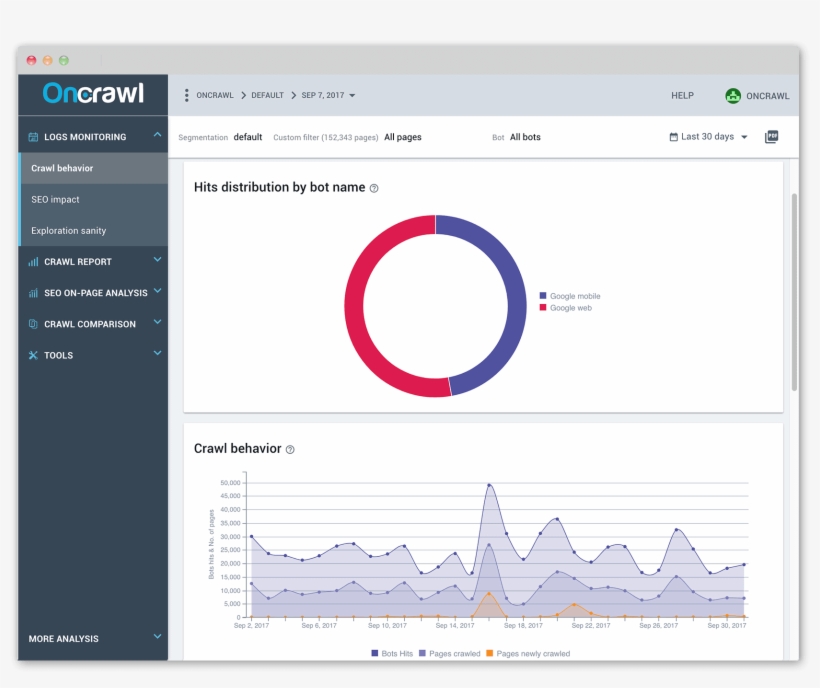Toggle Bots Hits series in chart legend
This screenshot has height=688, width=820.
[395, 653]
